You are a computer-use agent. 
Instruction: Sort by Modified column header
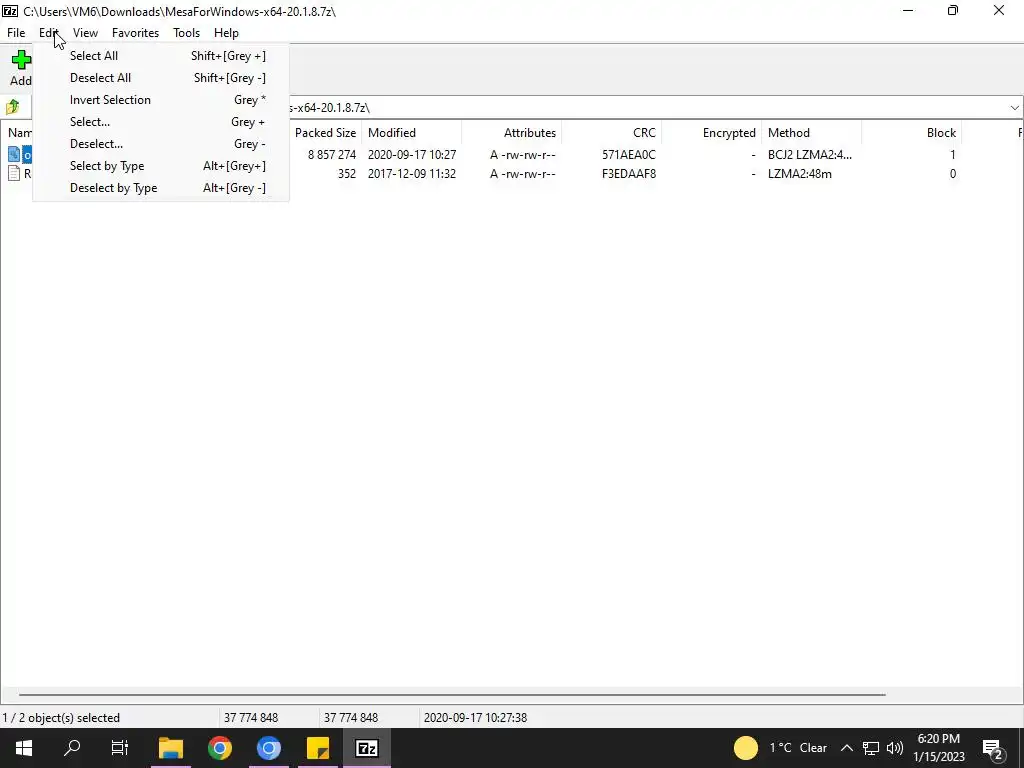411,133
